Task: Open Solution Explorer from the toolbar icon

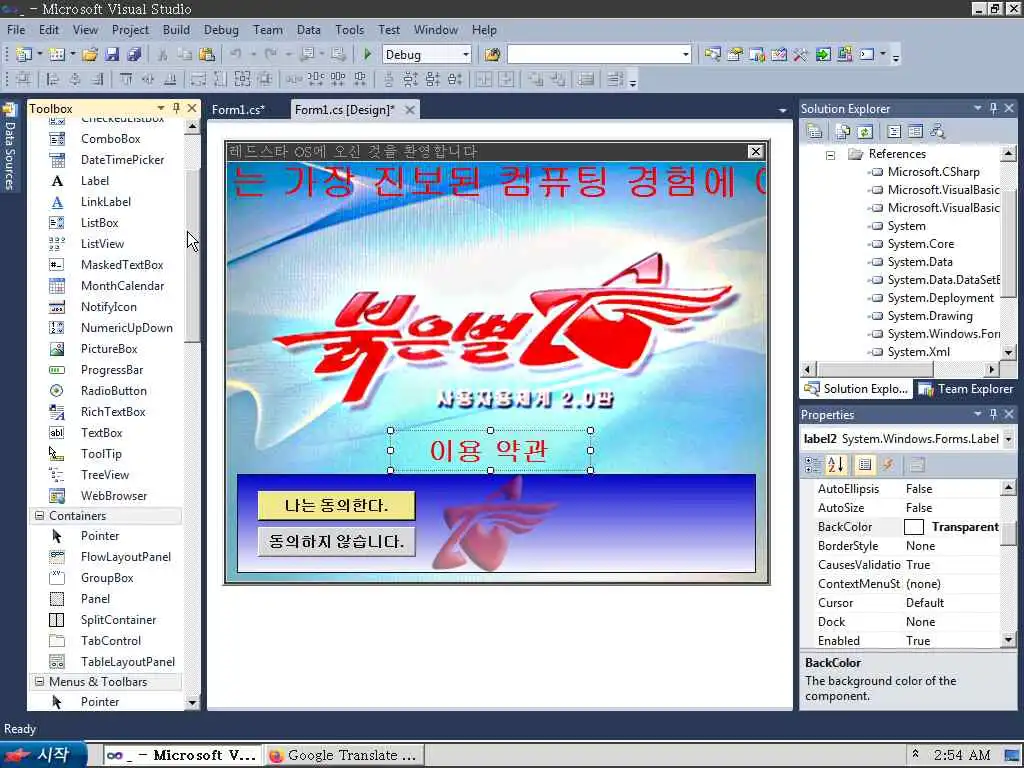Action: pyautogui.click(x=712, y=55)
